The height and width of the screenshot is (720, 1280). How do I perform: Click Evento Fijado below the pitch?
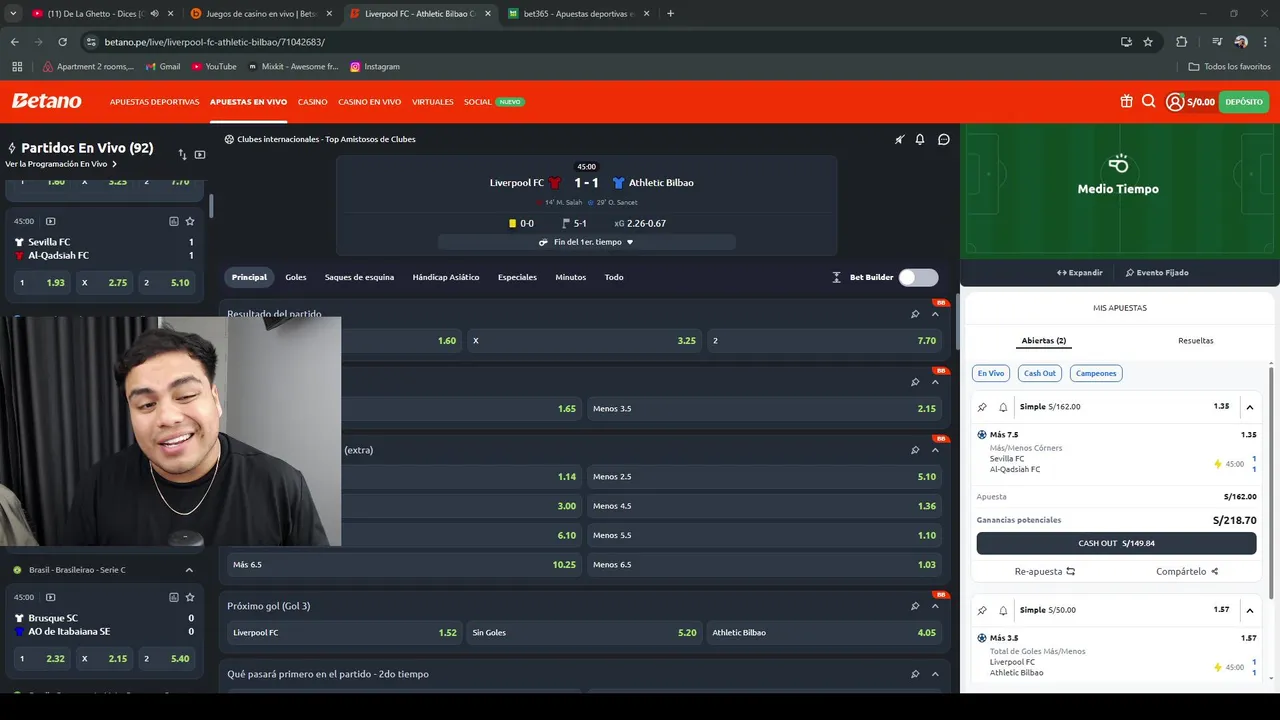pos(1157,273)
